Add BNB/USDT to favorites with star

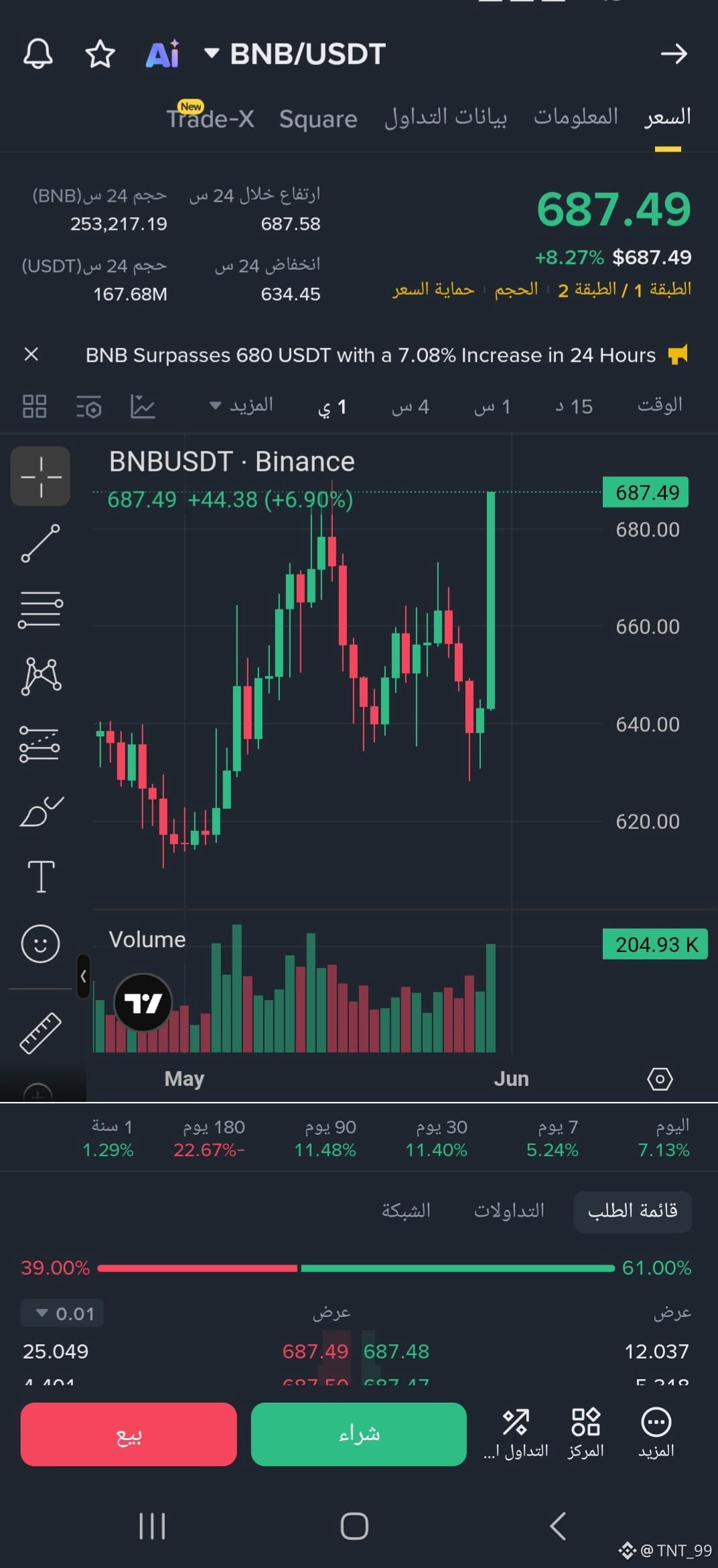coord(100,54)
